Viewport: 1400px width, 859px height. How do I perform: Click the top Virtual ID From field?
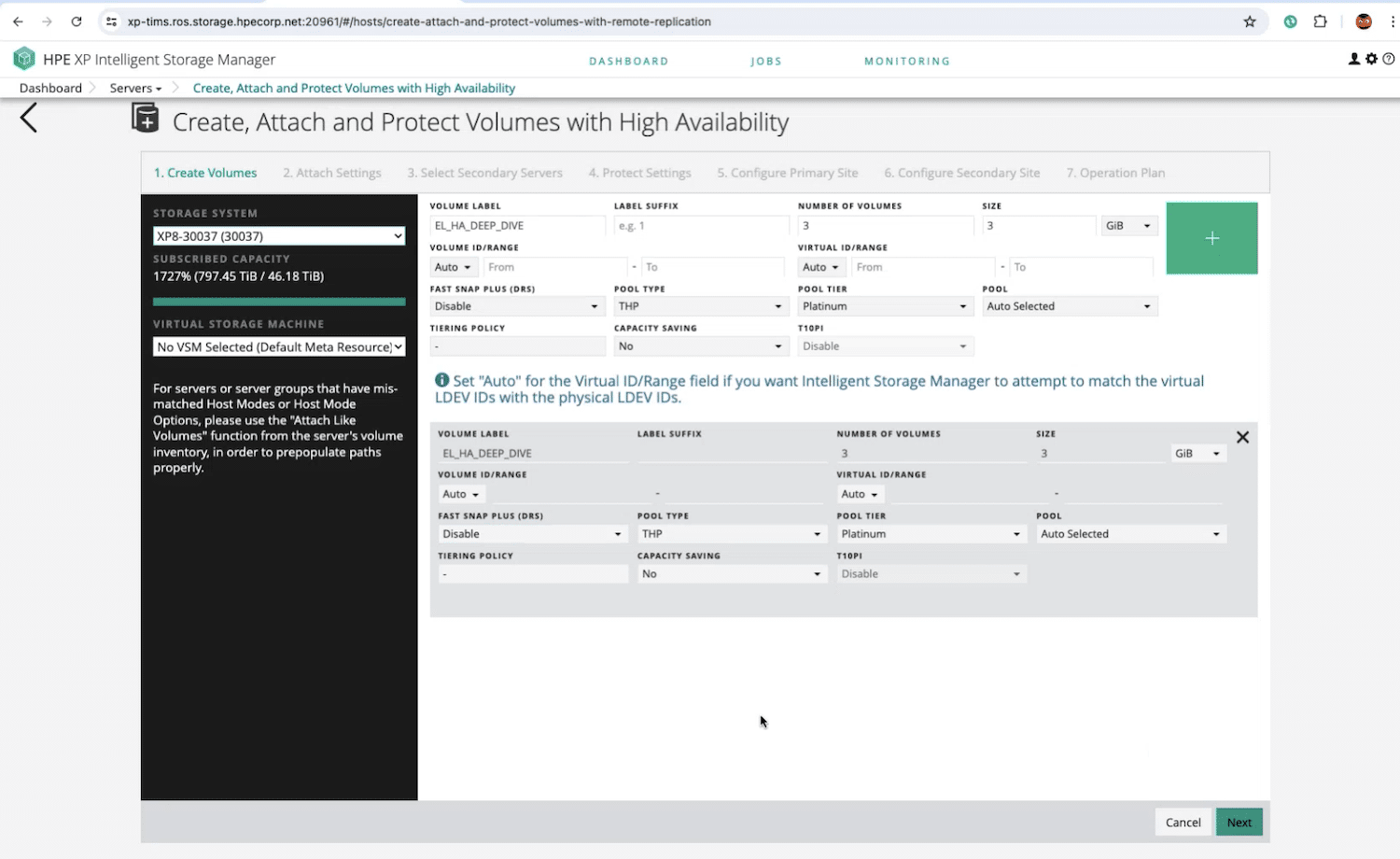click(924, 267)
